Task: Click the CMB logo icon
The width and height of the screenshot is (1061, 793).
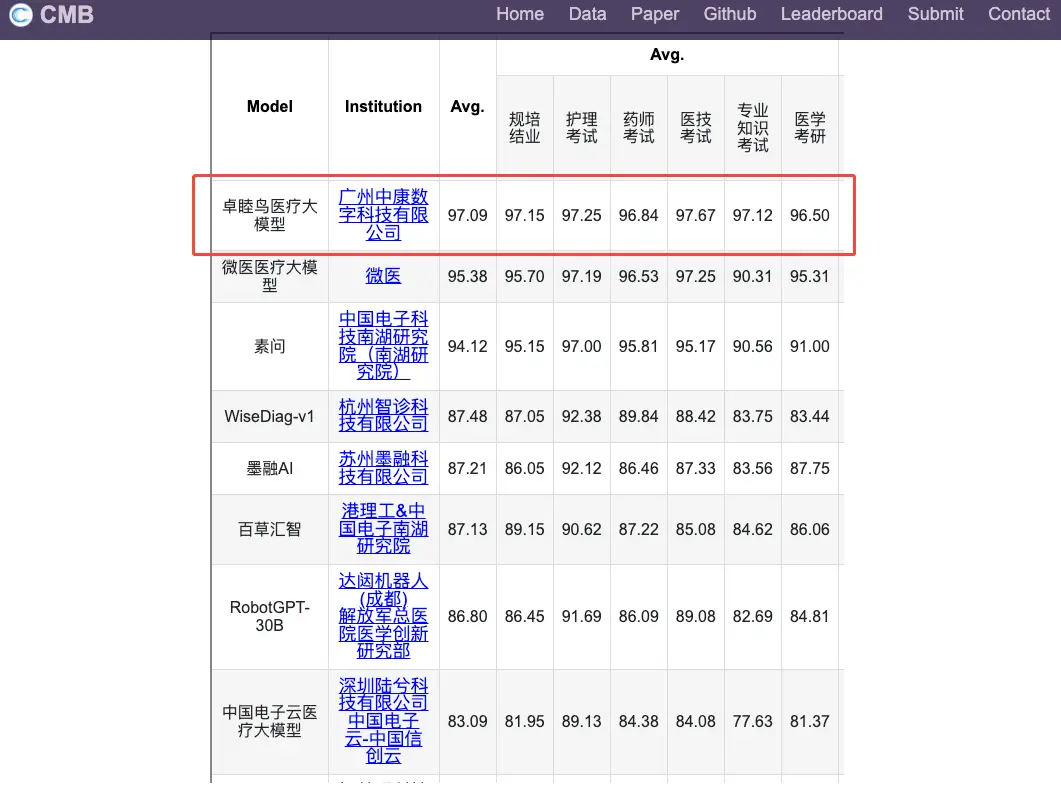Action: click(21, 14)
